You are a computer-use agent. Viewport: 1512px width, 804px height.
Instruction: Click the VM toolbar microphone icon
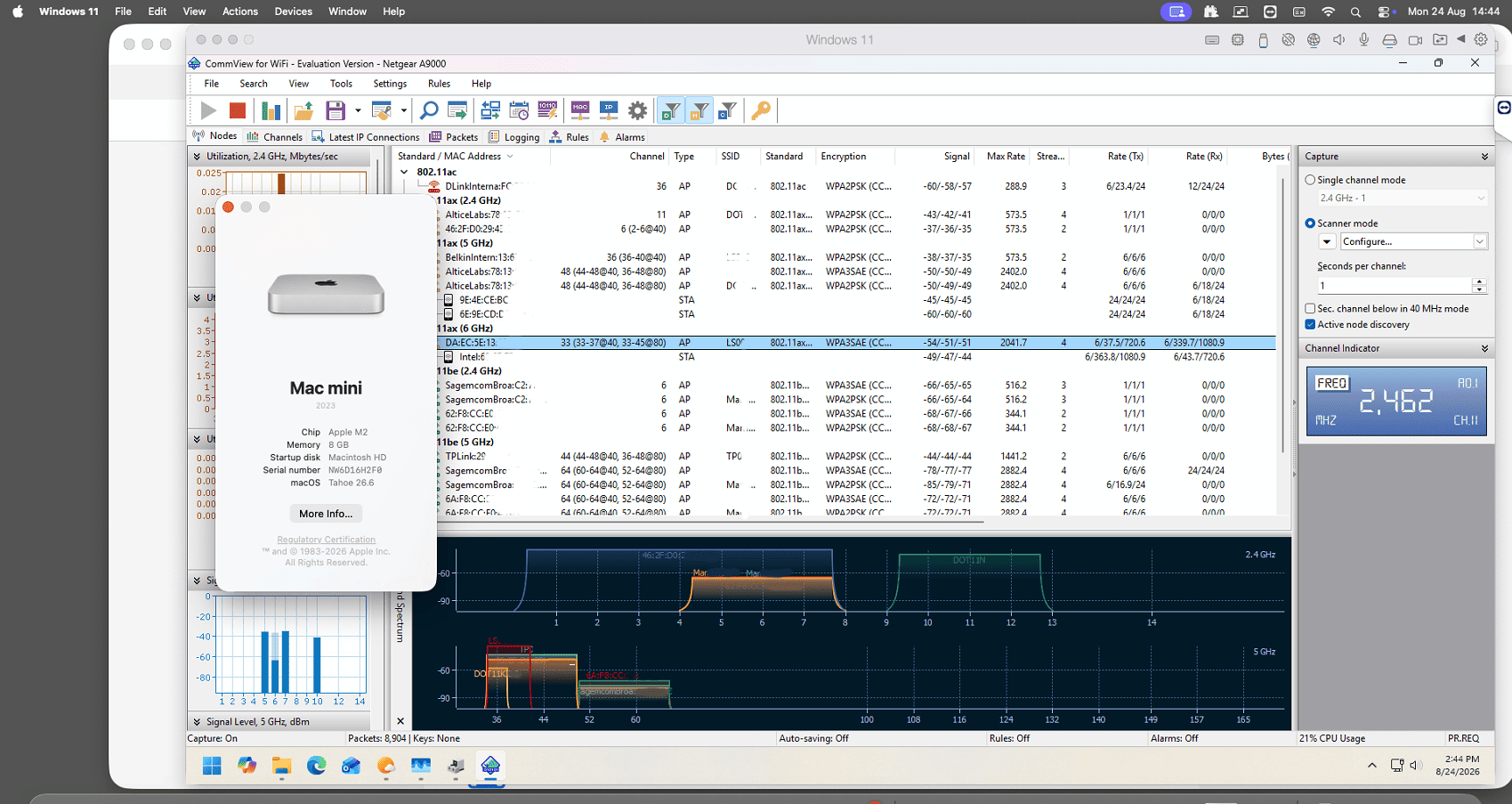pyautogui.click(x=1364, y=40)
